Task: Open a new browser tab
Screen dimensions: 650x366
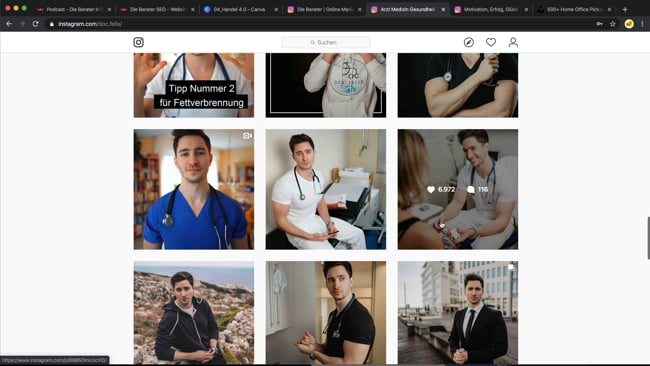Action: tap(625, 9)
